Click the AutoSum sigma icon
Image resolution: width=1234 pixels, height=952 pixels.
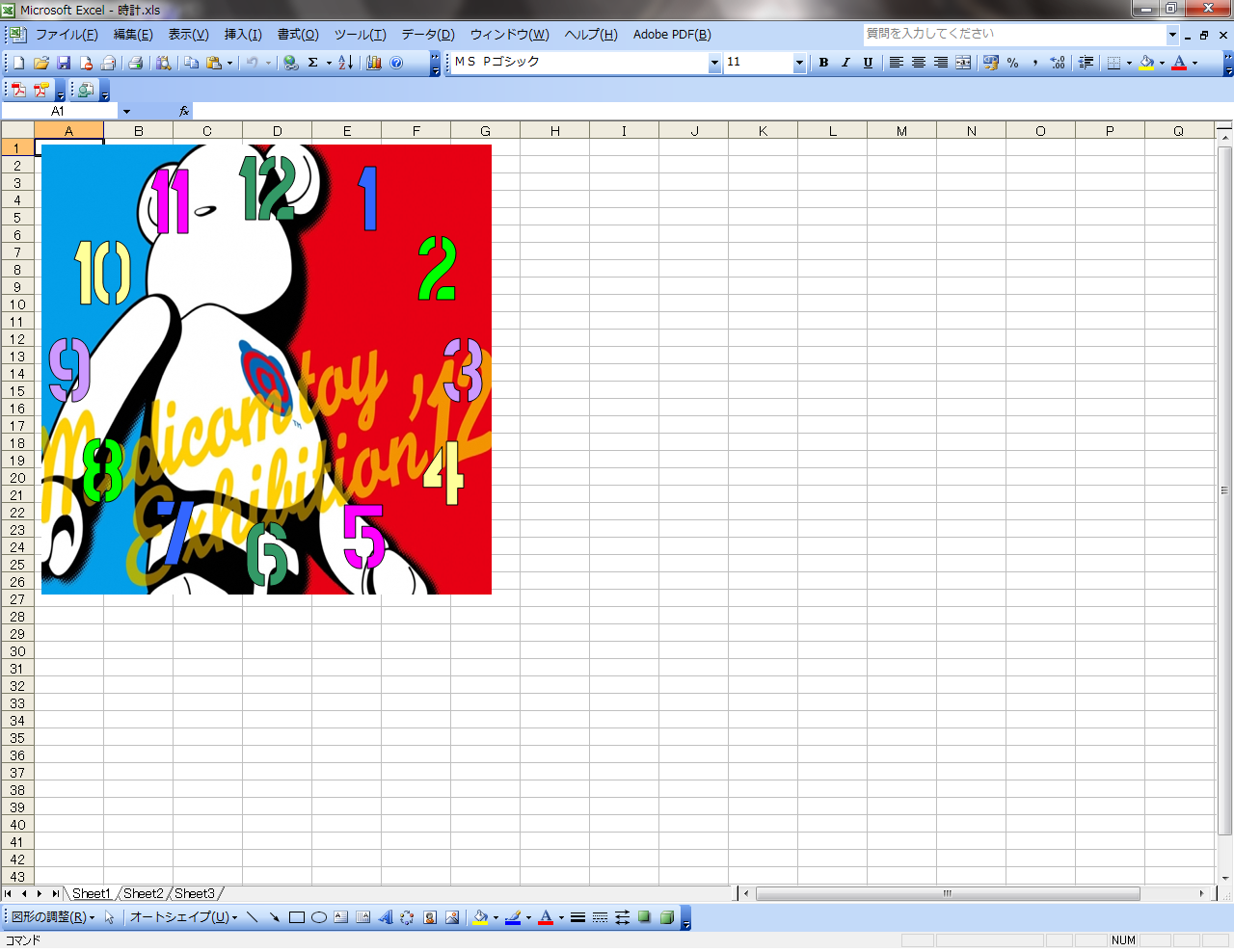[x=313, y=63]
